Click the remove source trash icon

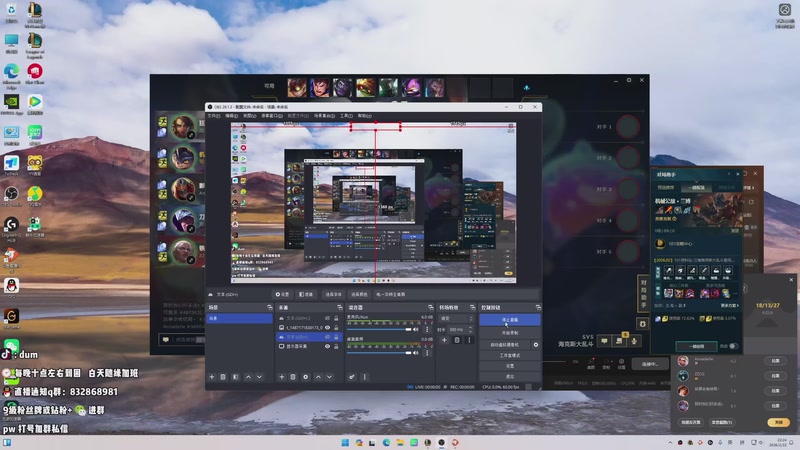(293, 377)
